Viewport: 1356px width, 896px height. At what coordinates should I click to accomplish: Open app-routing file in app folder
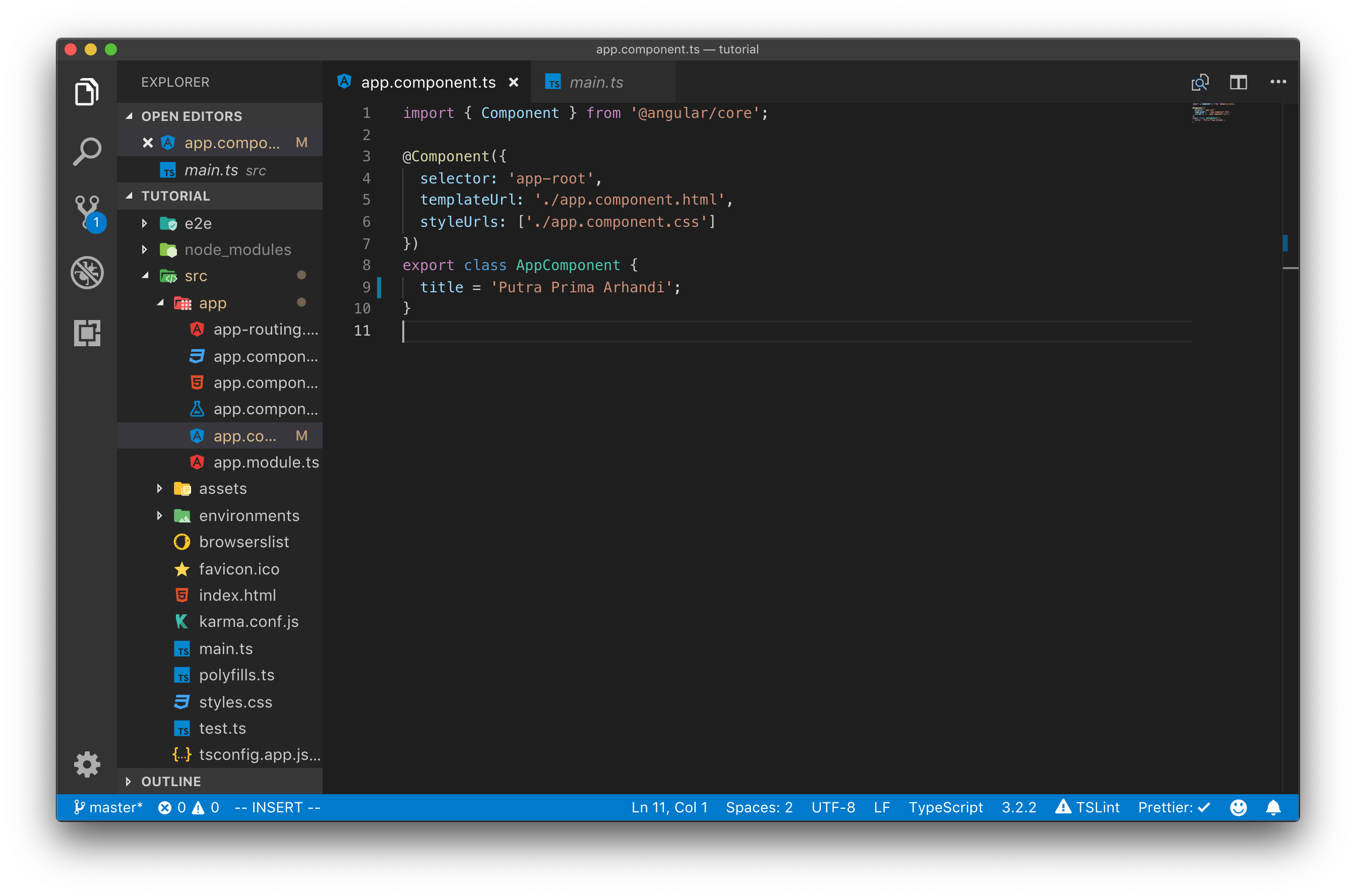pyautogui.click(x=219, y=329)
